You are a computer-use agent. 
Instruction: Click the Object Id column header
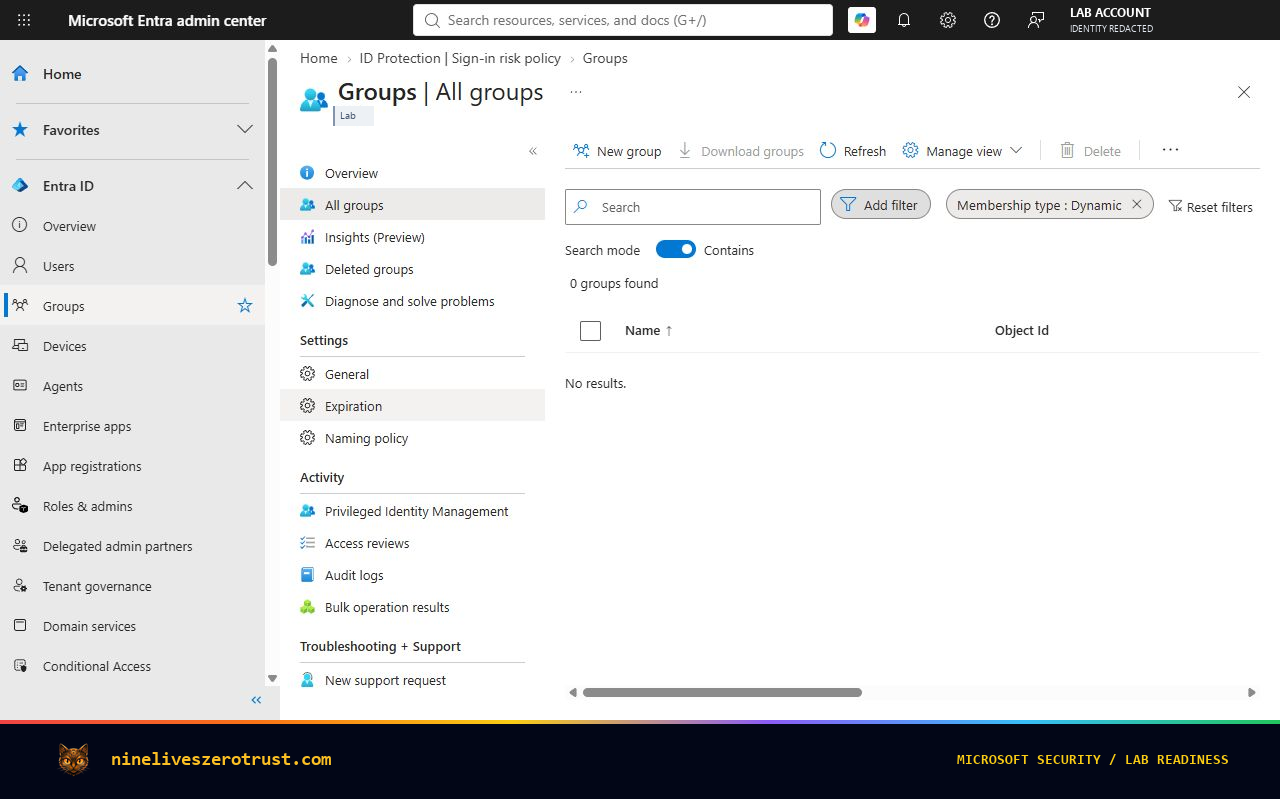pos(1022,330)
